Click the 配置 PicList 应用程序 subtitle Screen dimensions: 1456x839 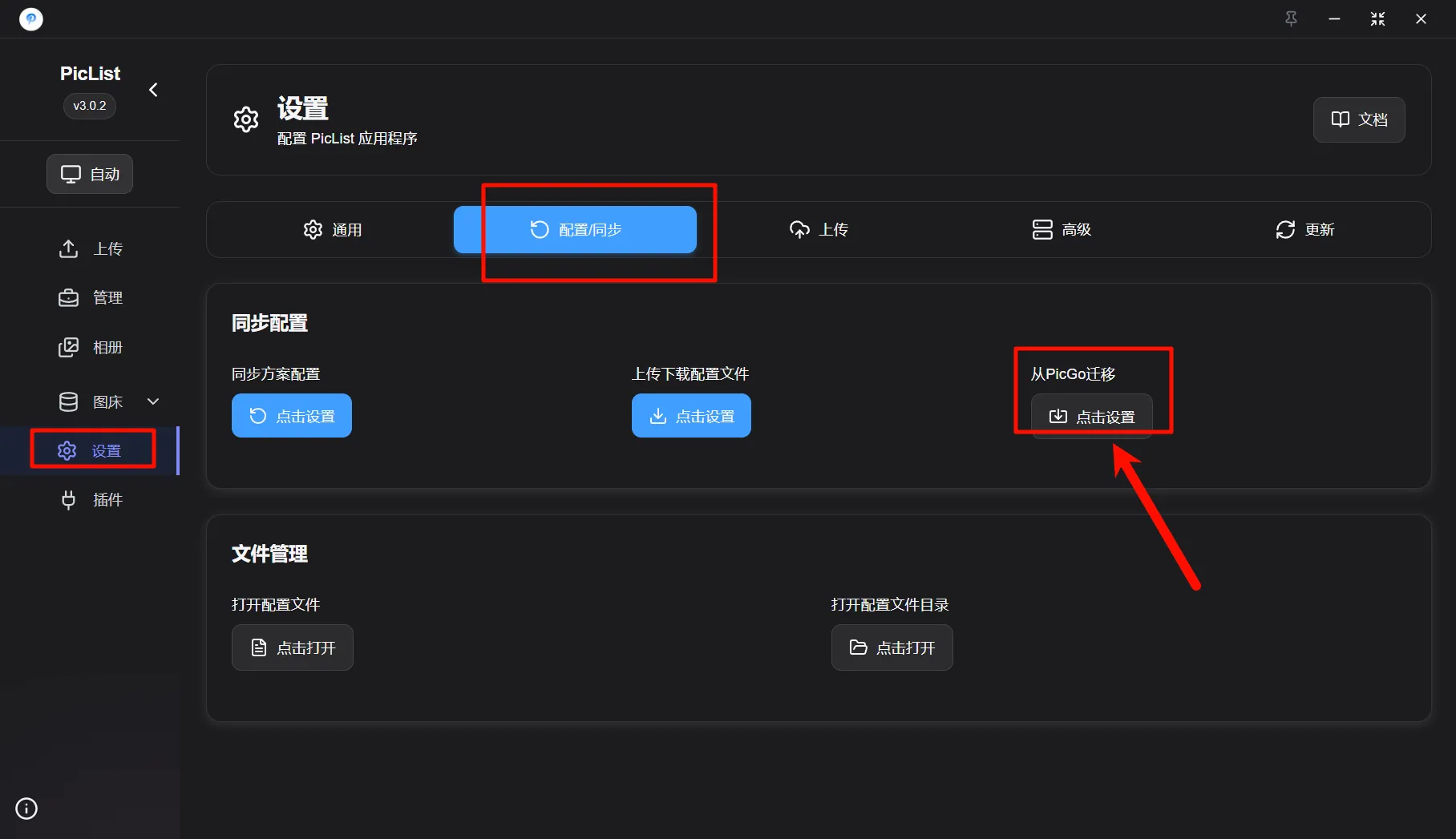347,139
